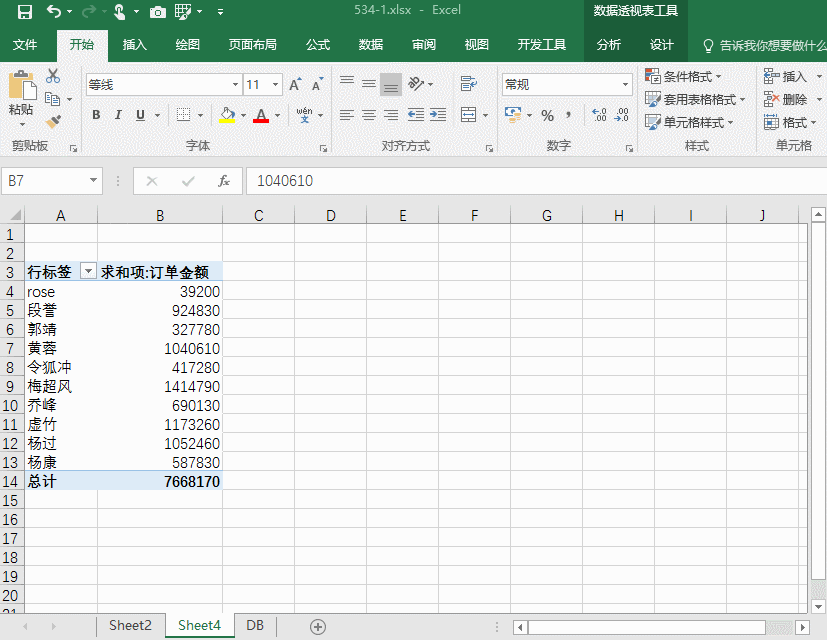Open the 套用表格格式 dropdown
Viewport: 827px width, 640px height.
coord(695,99)
